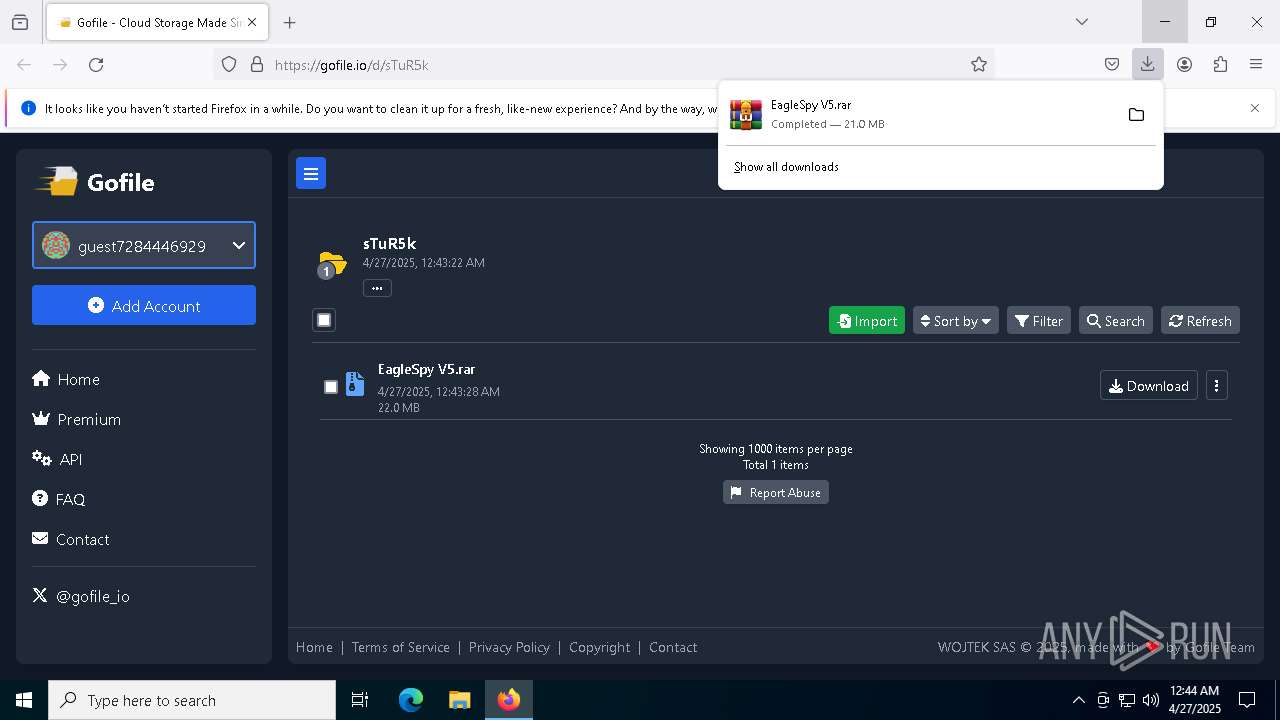
Task: Visit @gofile_io X profile link
Action: click(81, 596)
